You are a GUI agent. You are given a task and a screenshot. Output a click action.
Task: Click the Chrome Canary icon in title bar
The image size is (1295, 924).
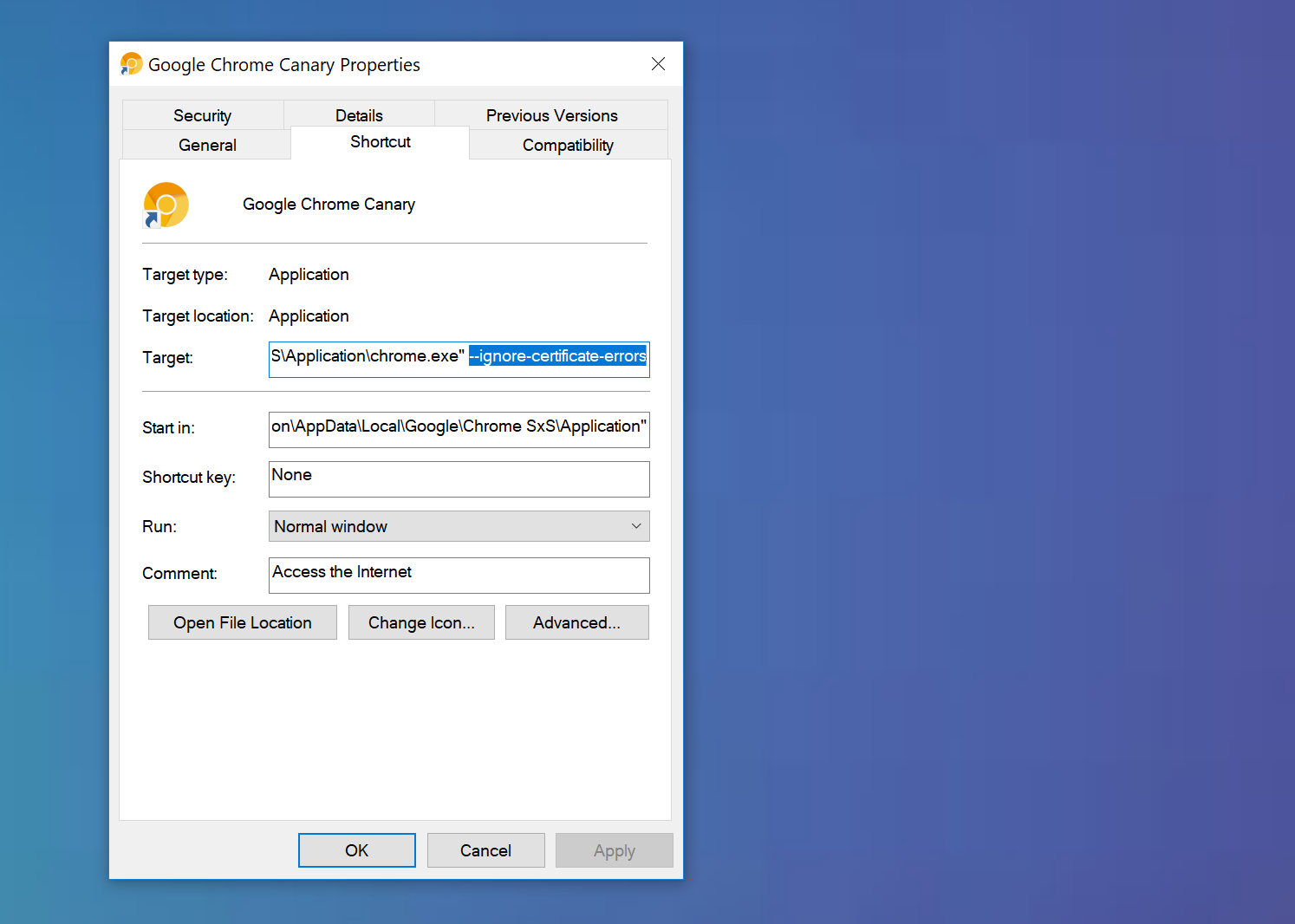(x=131, y=63)
